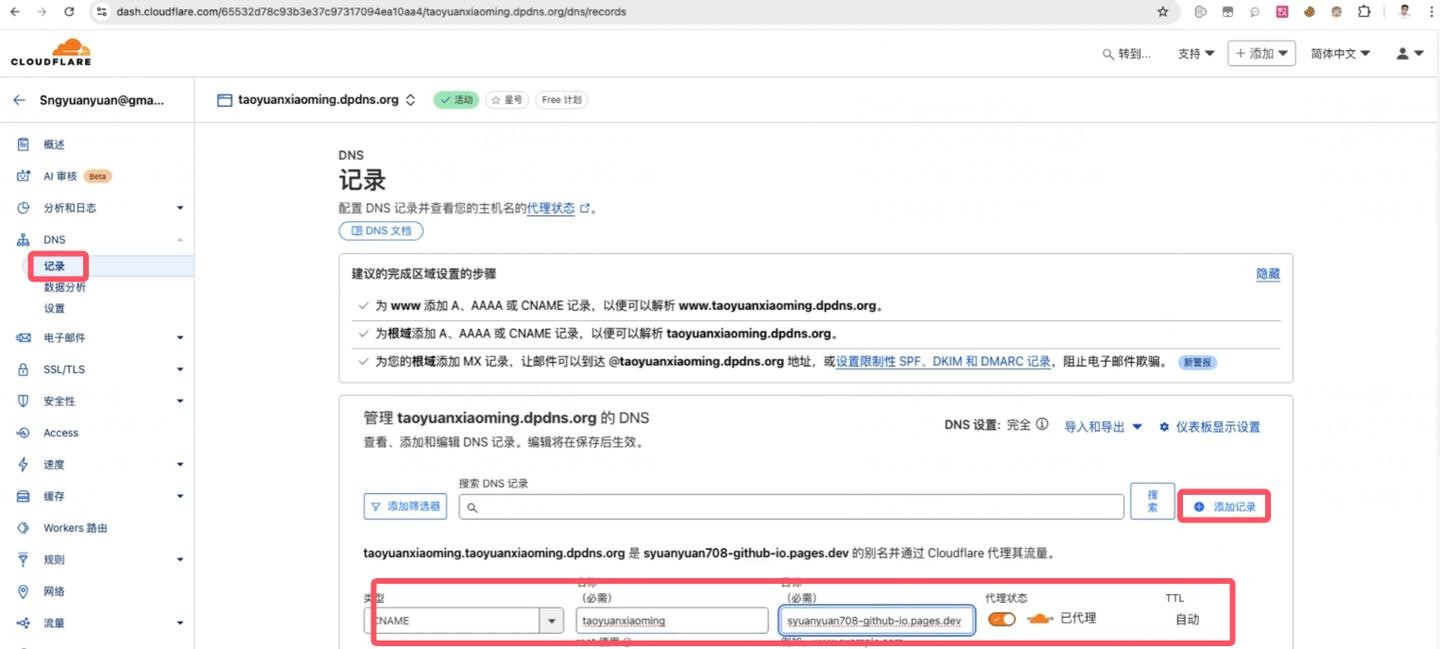The image size is (1440, 649).
Task: Expand the 导入和导出 dropdown
Action: point(1103,427)
